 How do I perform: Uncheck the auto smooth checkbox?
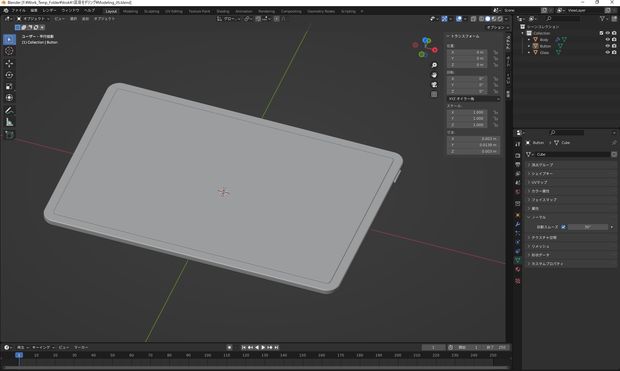(x=563, y=227)
